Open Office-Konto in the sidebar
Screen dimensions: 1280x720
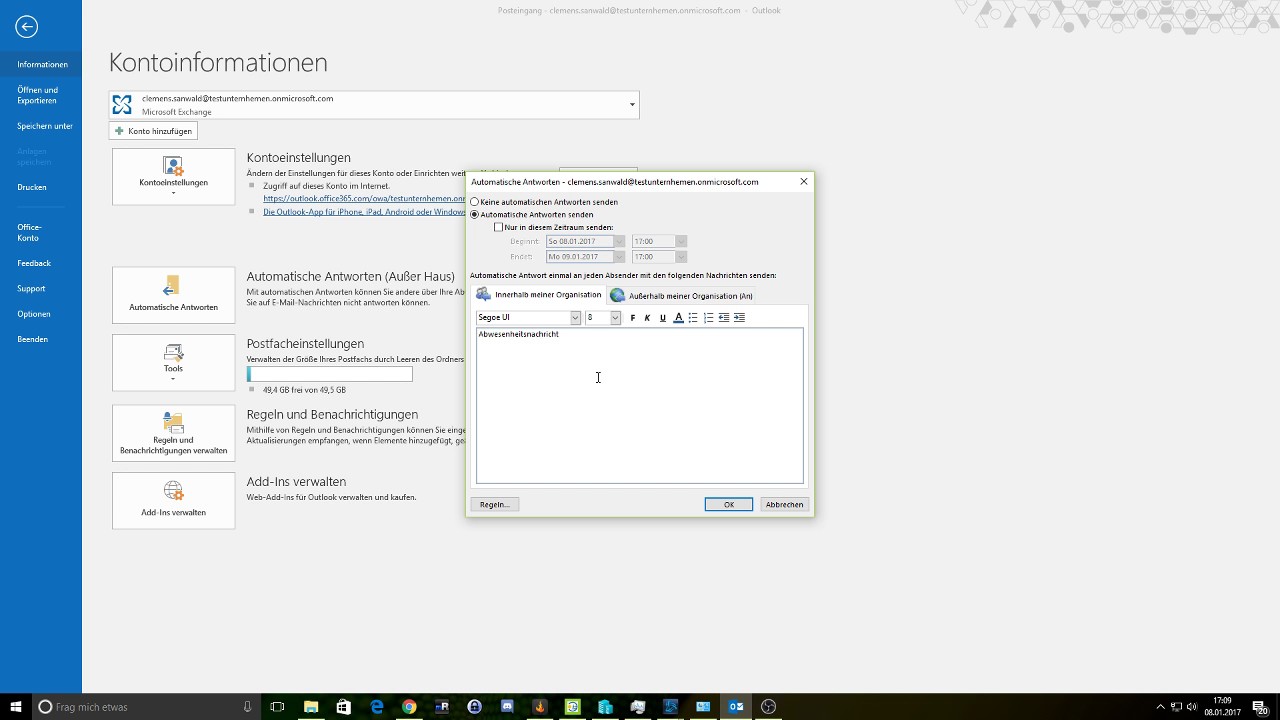click(x=41, y=232)
